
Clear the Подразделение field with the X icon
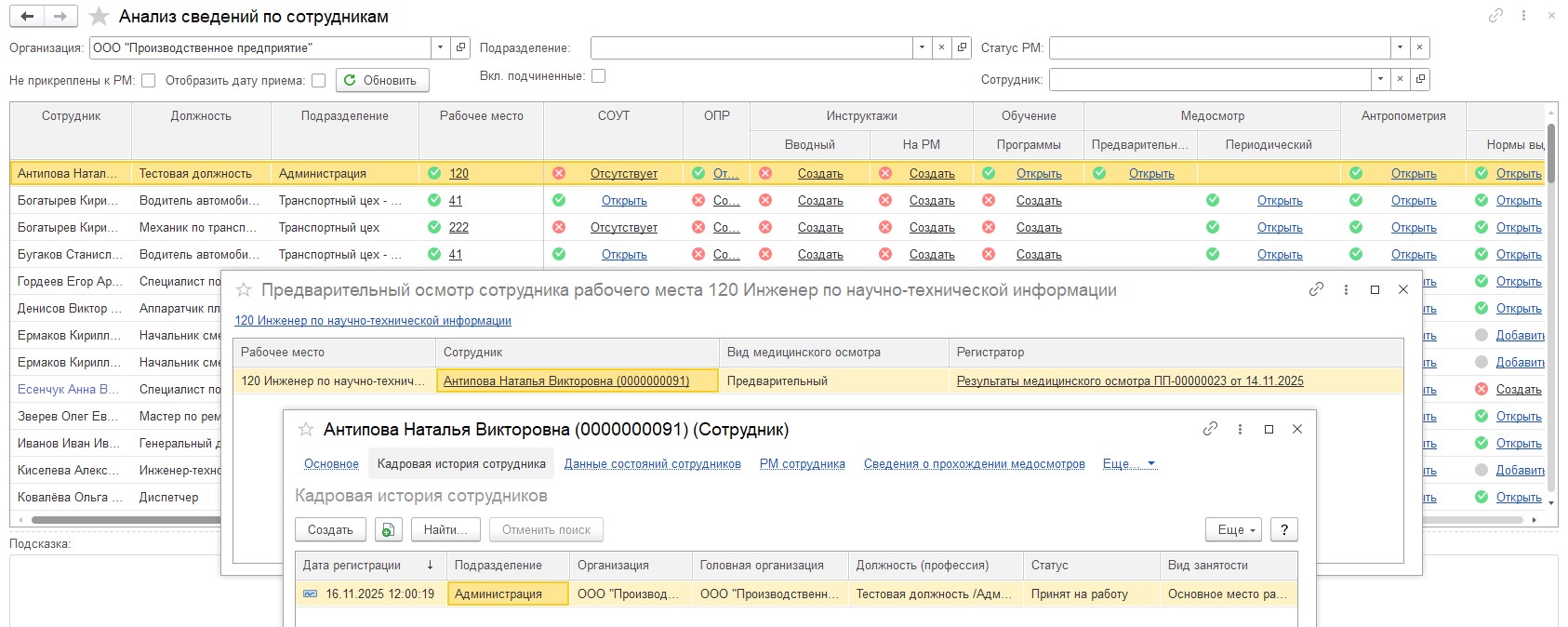click(942, 47)
